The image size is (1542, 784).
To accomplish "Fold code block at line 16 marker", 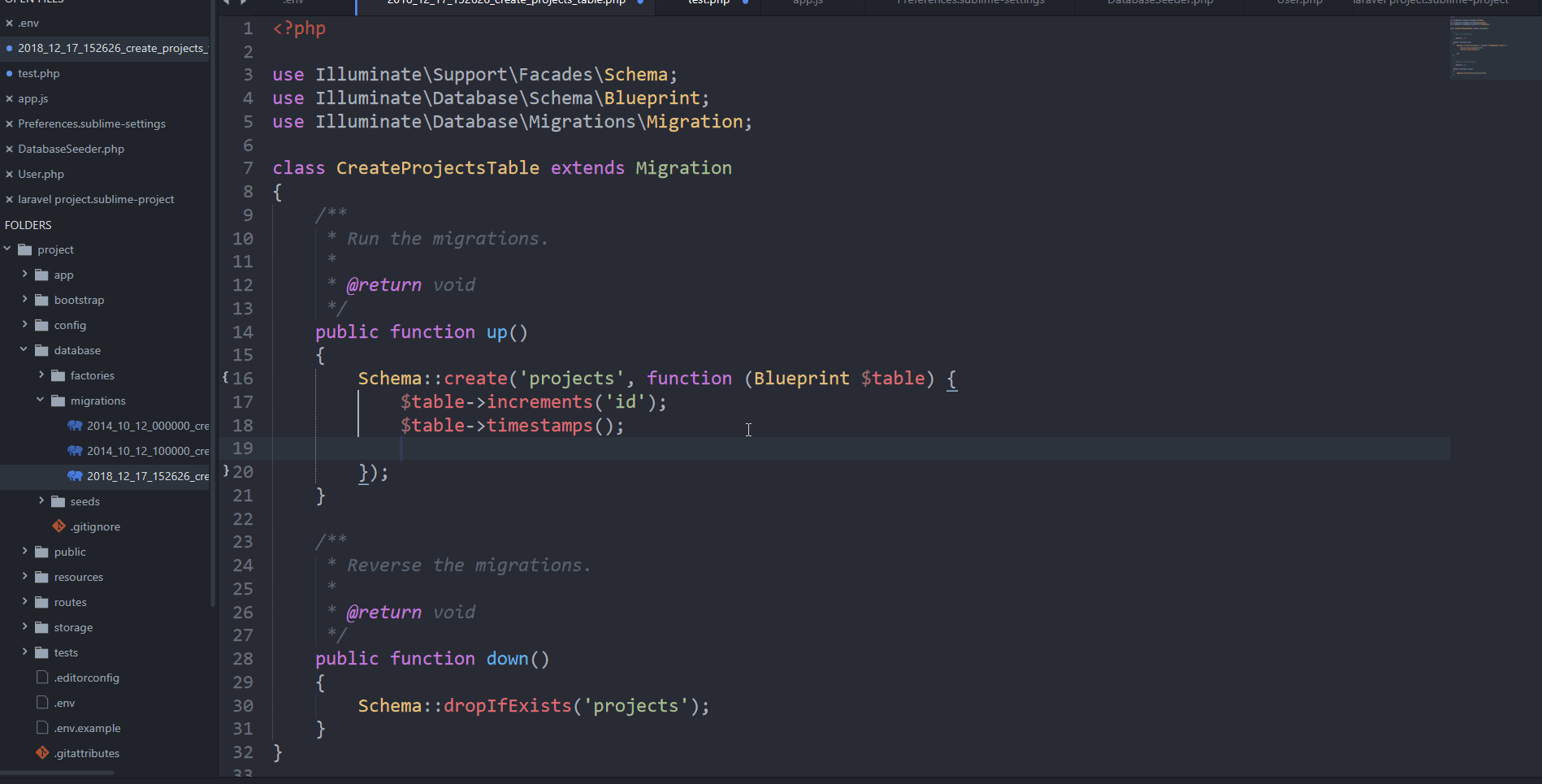I will [225, 377].
